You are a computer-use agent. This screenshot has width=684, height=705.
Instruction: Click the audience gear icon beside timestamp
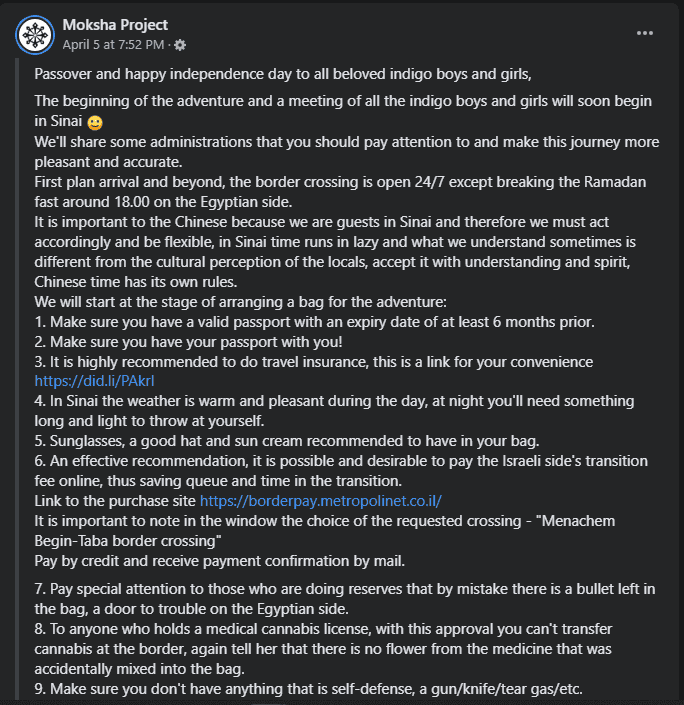coord(180,45)
